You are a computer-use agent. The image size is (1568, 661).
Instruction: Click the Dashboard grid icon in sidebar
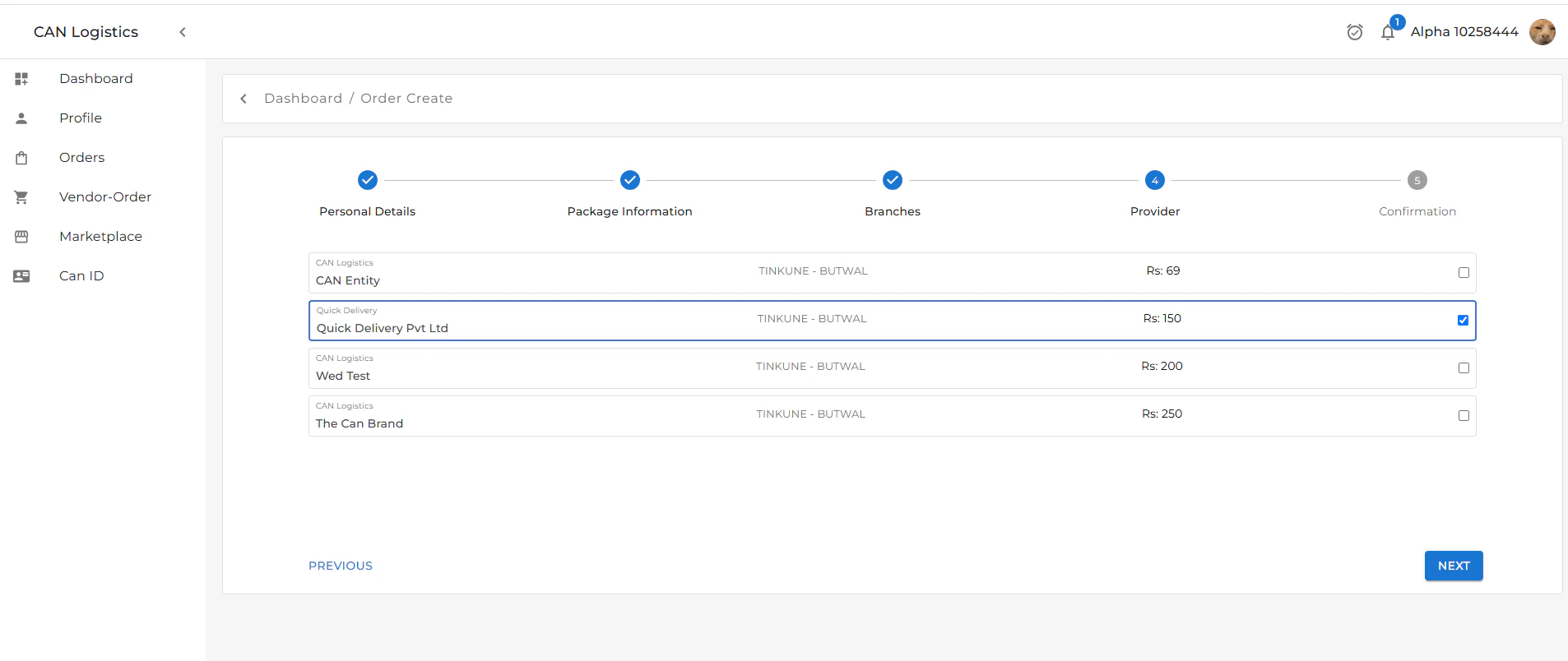pyautogui.click(x=21, y=79)
